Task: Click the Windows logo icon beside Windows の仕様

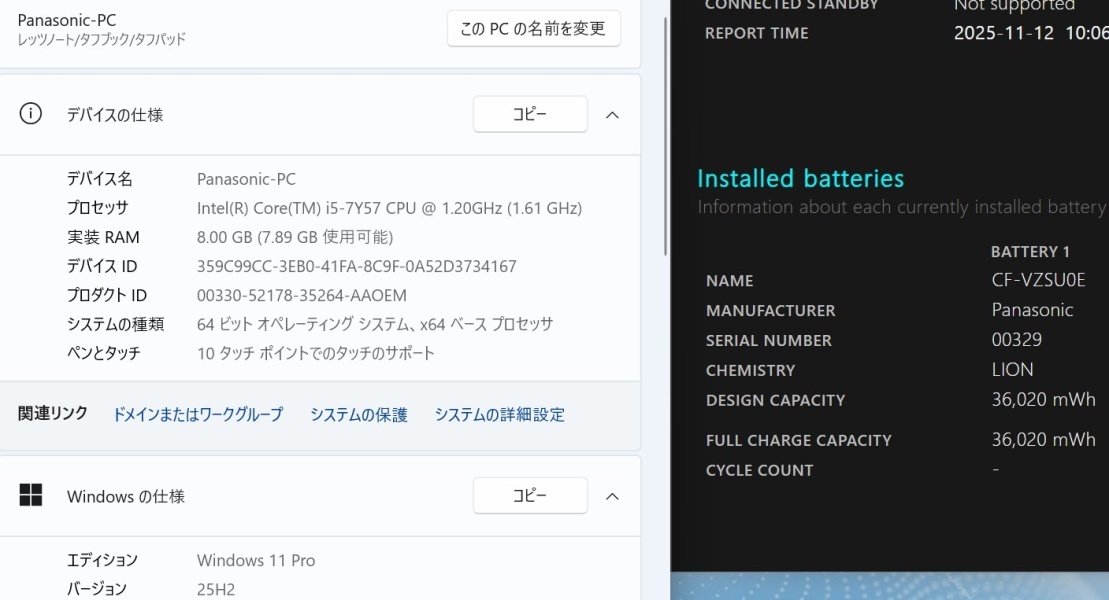Action: tap(30, 495)
